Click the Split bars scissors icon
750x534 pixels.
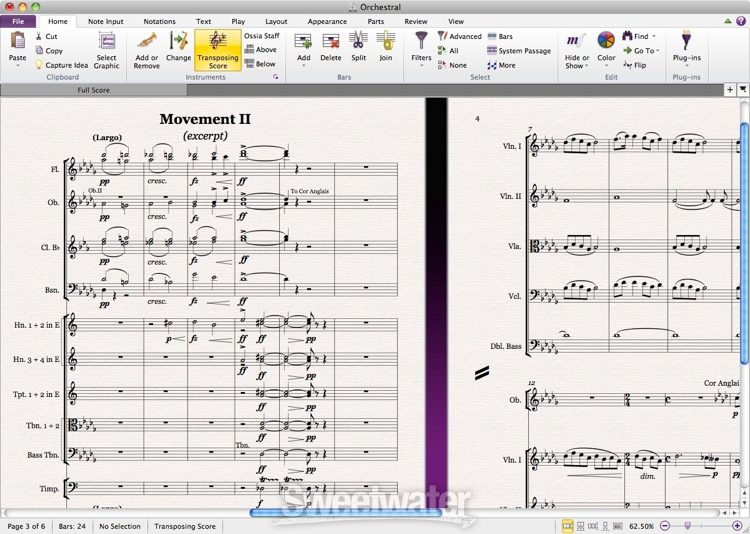(358, 40)
